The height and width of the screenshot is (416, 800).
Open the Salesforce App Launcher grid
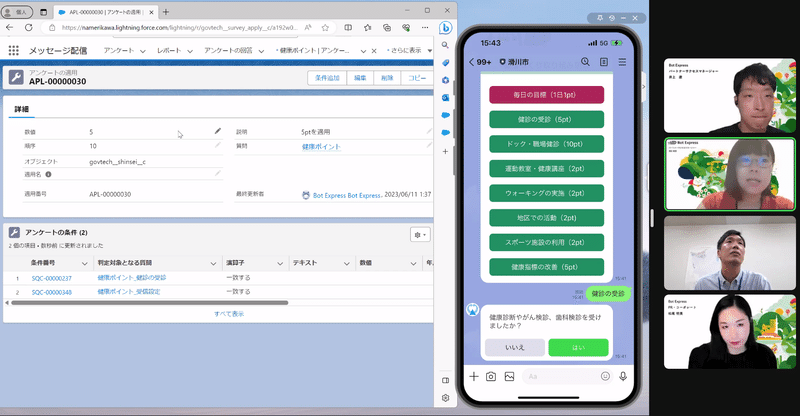[14, 50]
